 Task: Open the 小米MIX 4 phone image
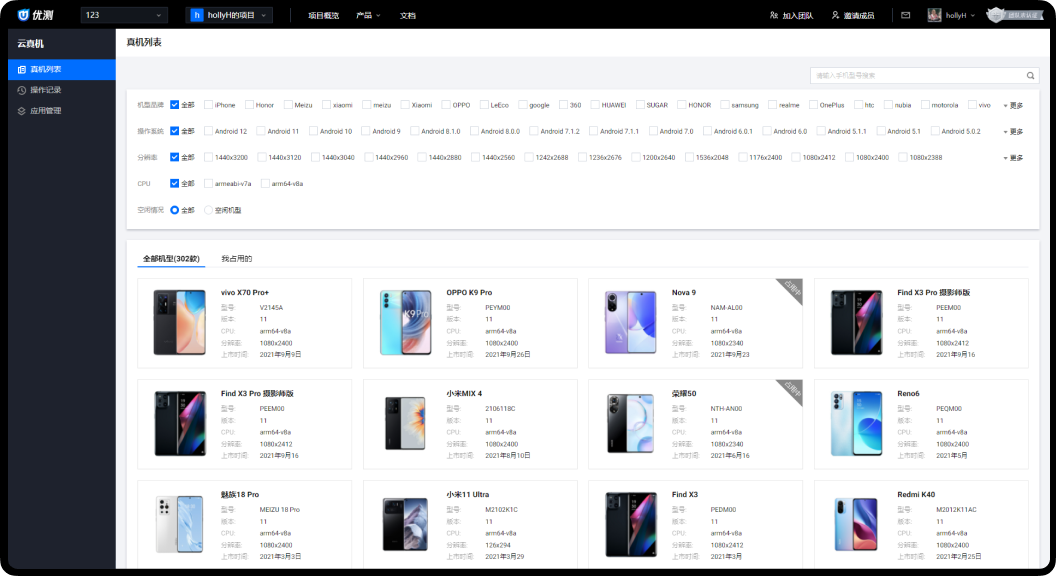tap(405, 424)
